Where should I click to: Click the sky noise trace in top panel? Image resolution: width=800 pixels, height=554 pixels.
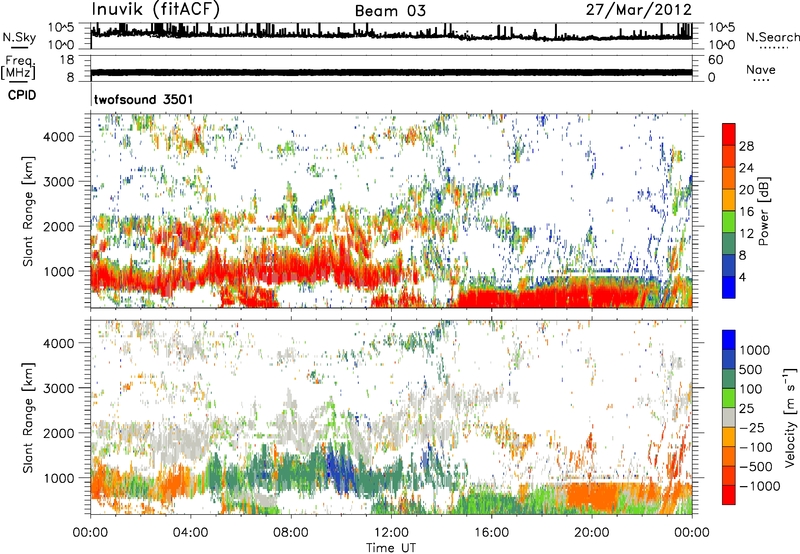(391, 34)
